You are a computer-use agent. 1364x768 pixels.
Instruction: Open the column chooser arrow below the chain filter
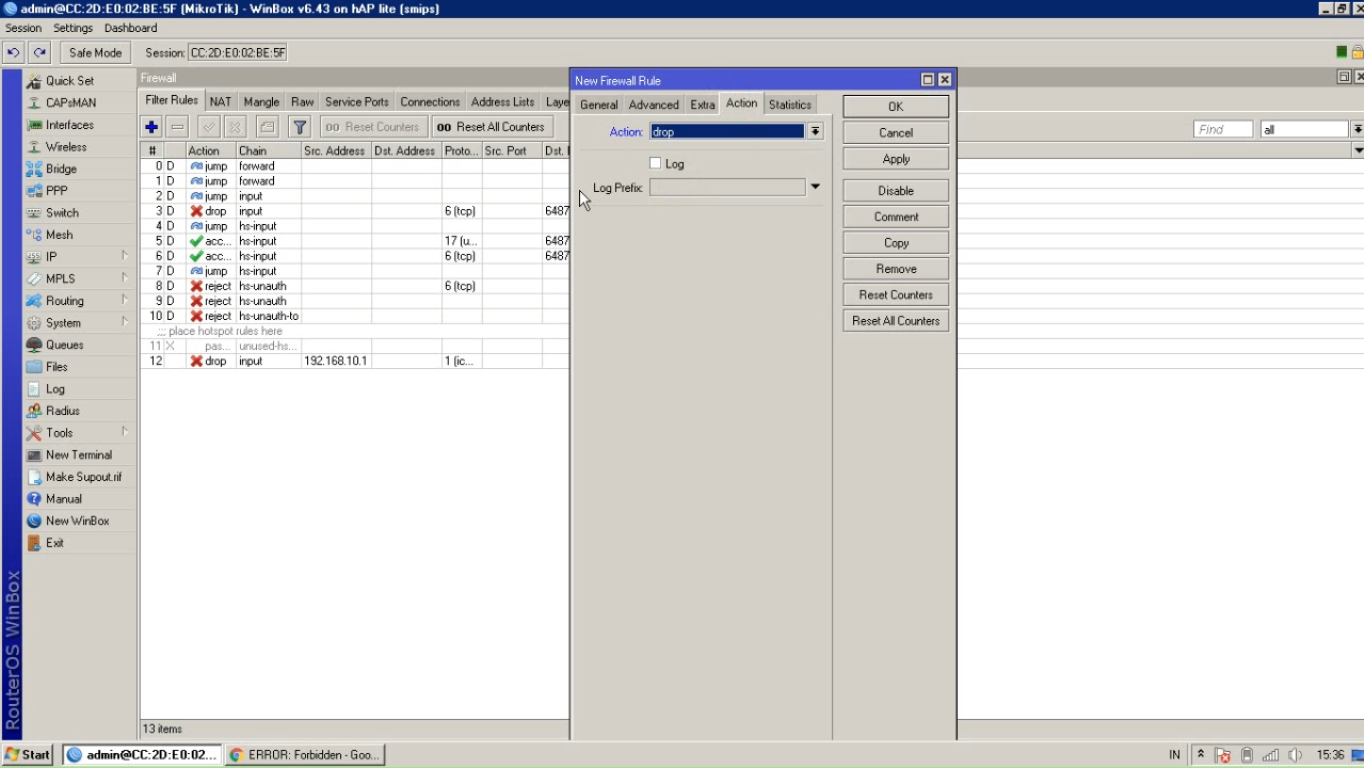(x=1357, y=150)
